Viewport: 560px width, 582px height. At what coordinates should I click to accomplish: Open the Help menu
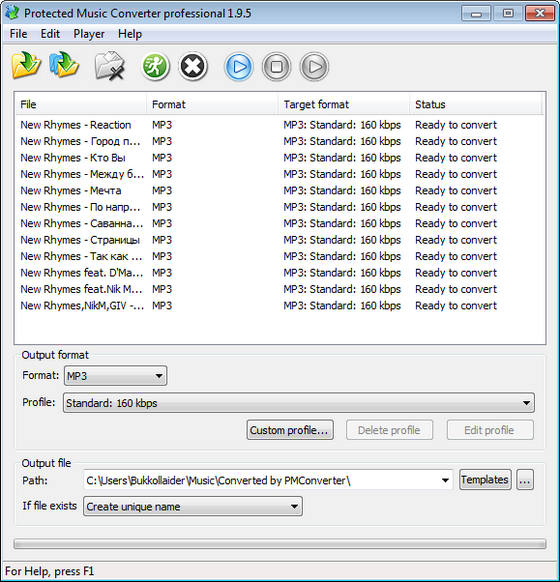(130, 34)
